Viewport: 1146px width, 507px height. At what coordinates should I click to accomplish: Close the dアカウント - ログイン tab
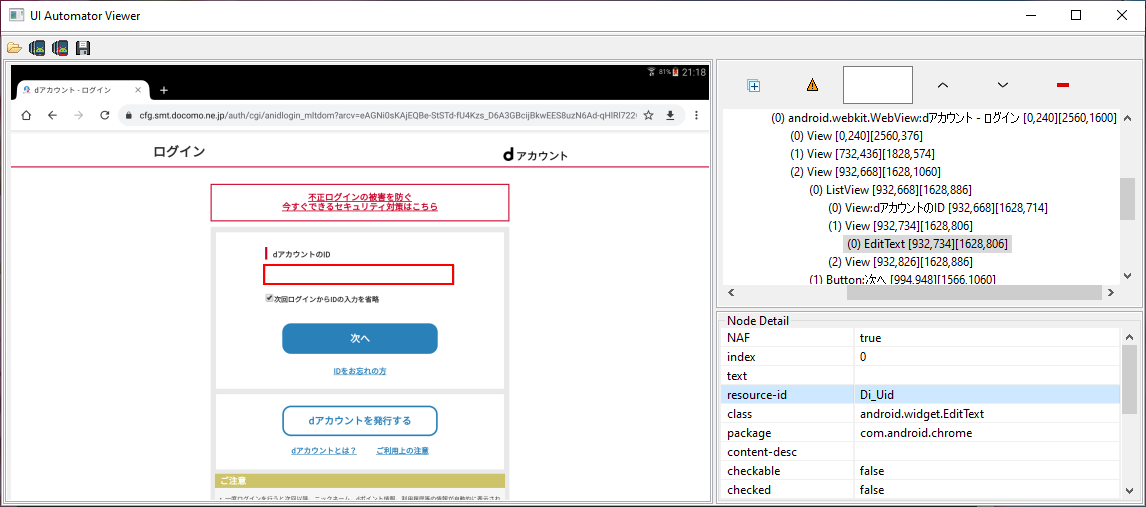(138, 90)
